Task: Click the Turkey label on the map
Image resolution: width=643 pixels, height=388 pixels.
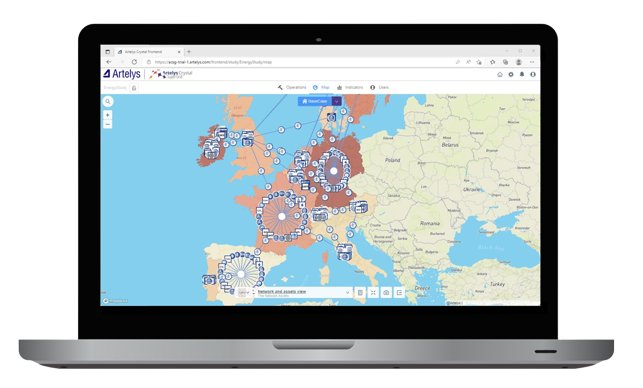Action: point(497,284)
